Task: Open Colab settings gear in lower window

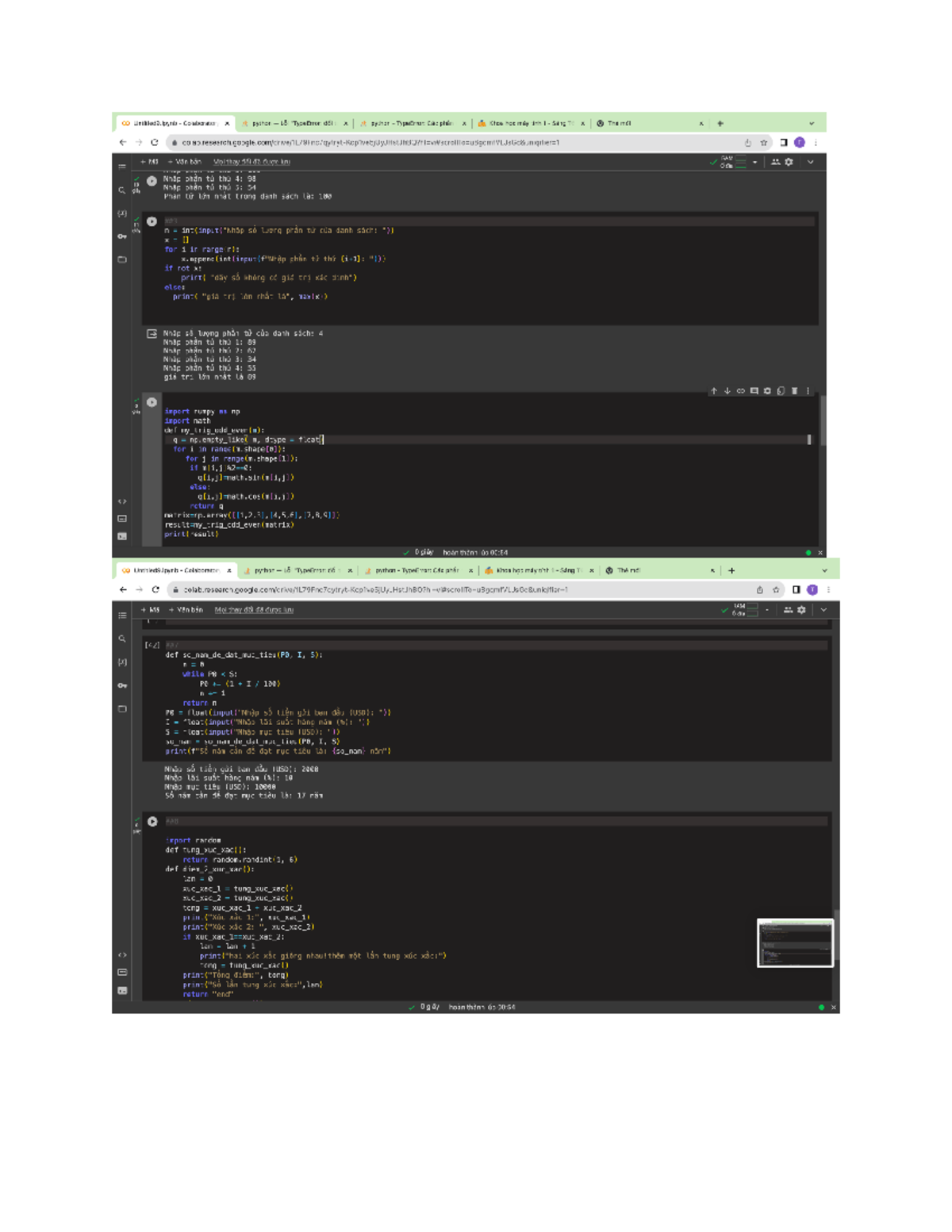Action: (801, 610)
